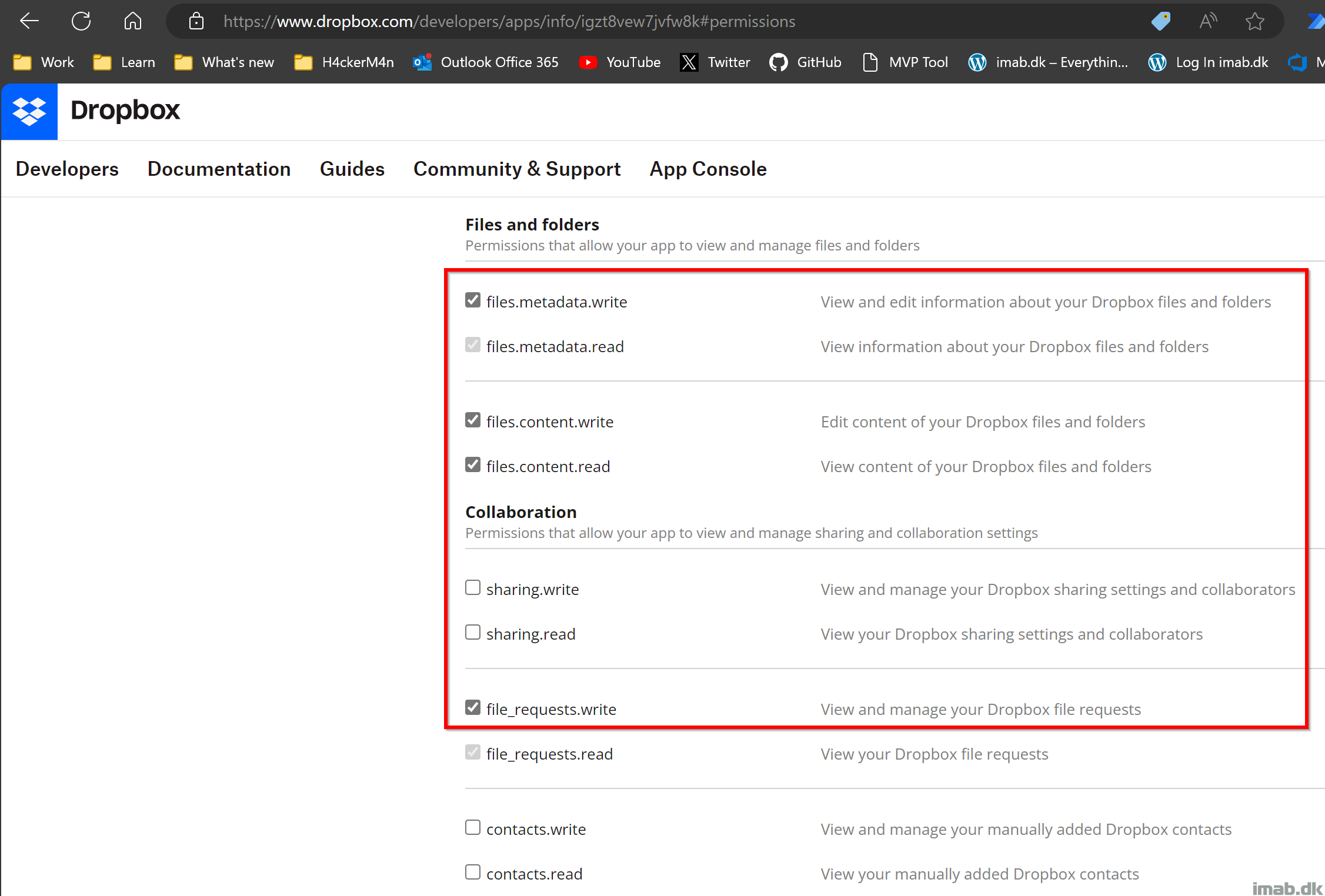Click the disabled file_requests.read checkbox
1325x896 pixels.
tap(473, 752)
